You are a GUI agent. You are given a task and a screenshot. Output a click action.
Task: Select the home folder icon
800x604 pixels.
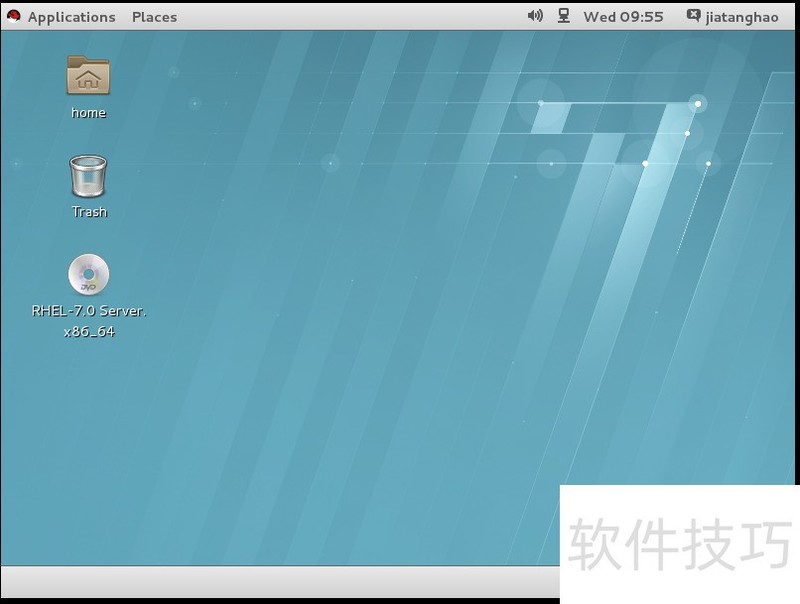coord(88,76)
